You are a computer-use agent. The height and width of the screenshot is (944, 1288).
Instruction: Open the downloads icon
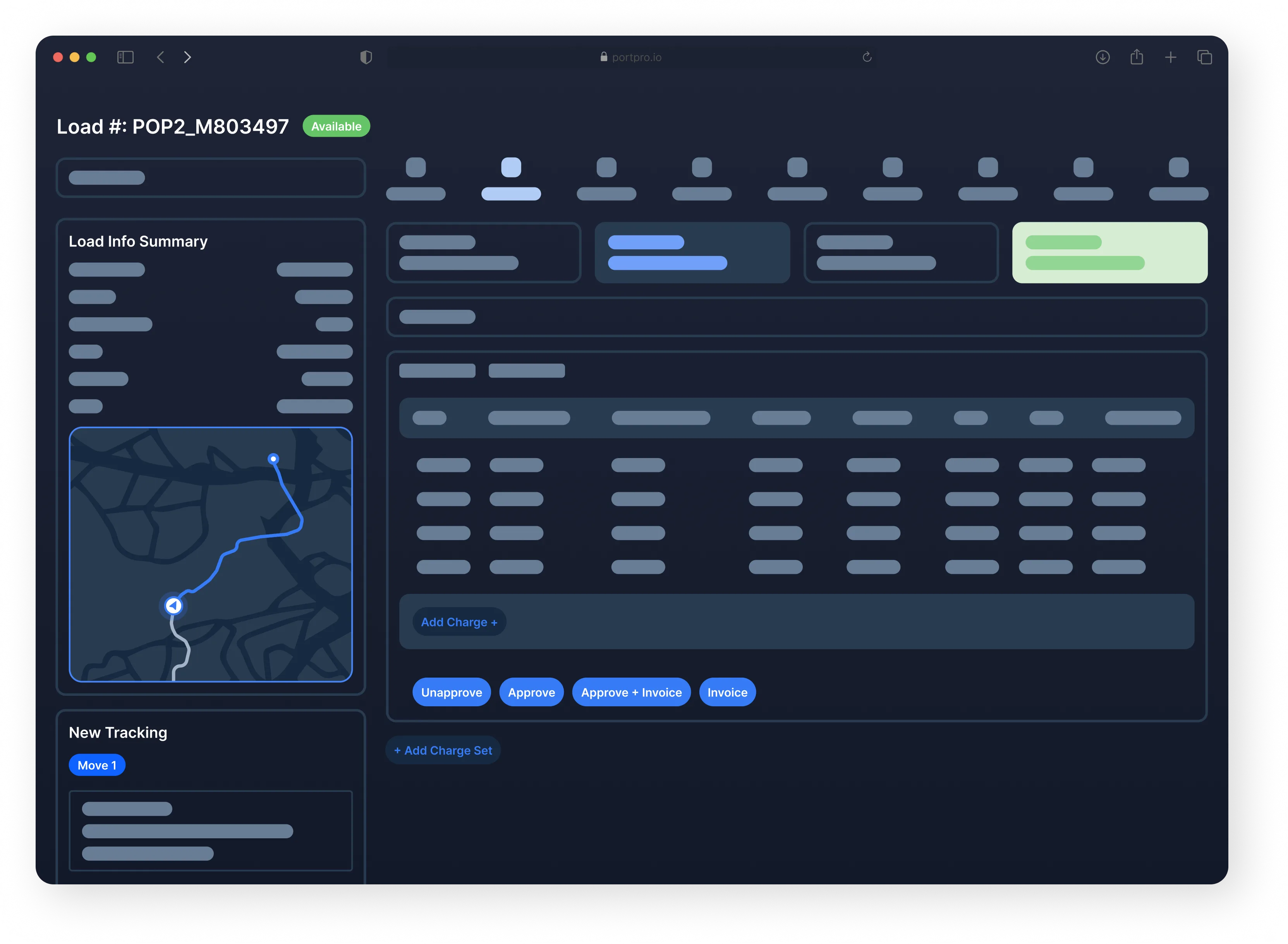coord(1103,57)
